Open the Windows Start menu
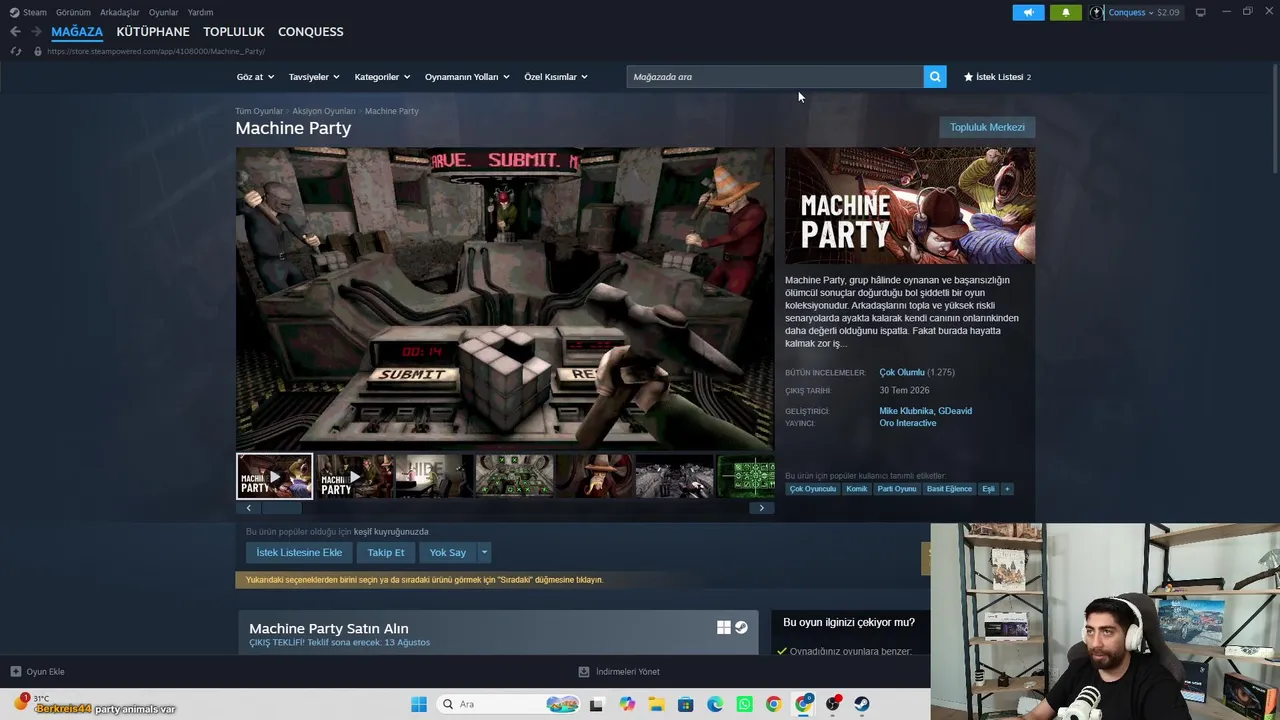Image resolution: width=1280 pixels, height=720 pixels. click(x=419, y=704)
